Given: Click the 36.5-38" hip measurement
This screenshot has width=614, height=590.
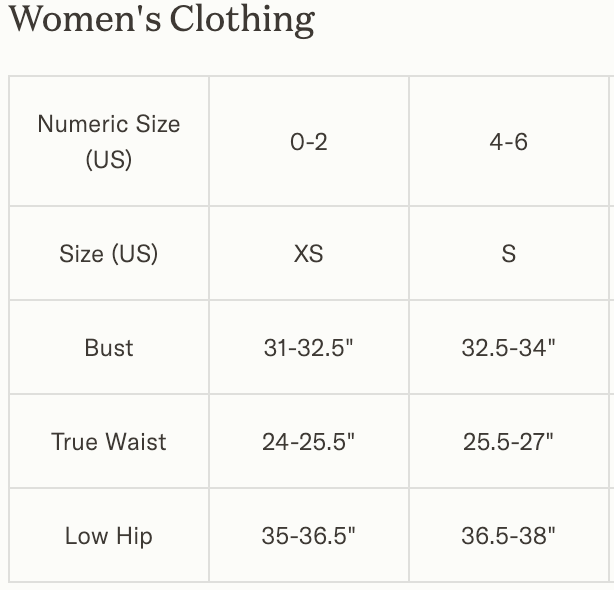Looking at the screenshot, I should 508,536.
